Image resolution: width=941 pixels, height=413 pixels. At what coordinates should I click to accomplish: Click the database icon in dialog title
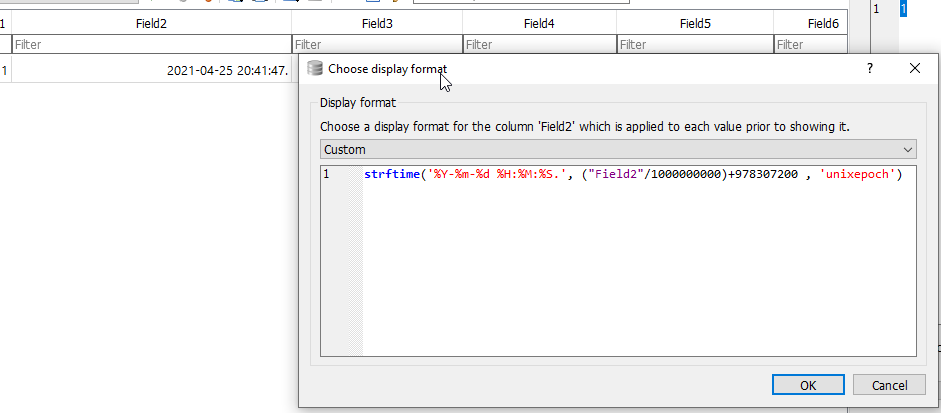click(315, 68)
